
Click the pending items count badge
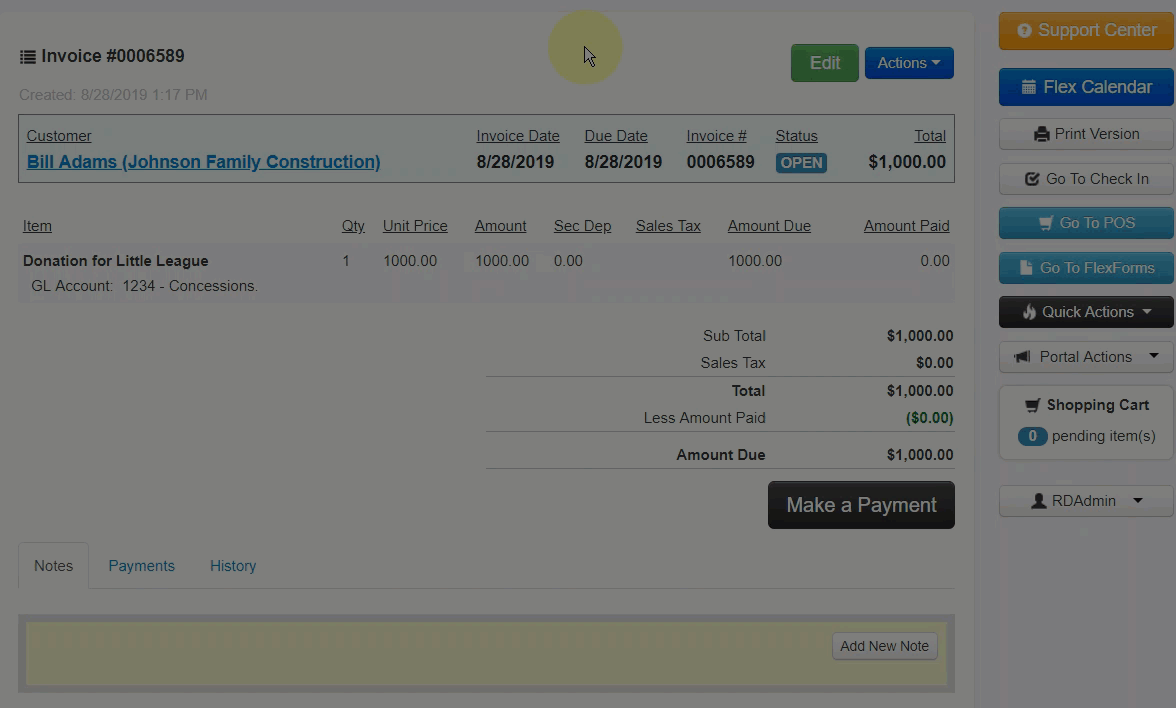coord(1032,436)
